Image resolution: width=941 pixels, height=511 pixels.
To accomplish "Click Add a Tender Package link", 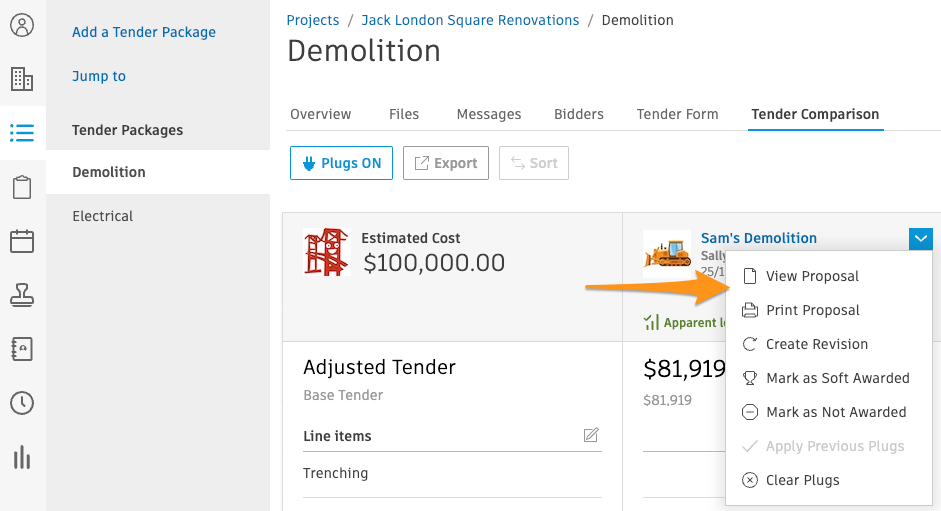I will coord(144,32).
